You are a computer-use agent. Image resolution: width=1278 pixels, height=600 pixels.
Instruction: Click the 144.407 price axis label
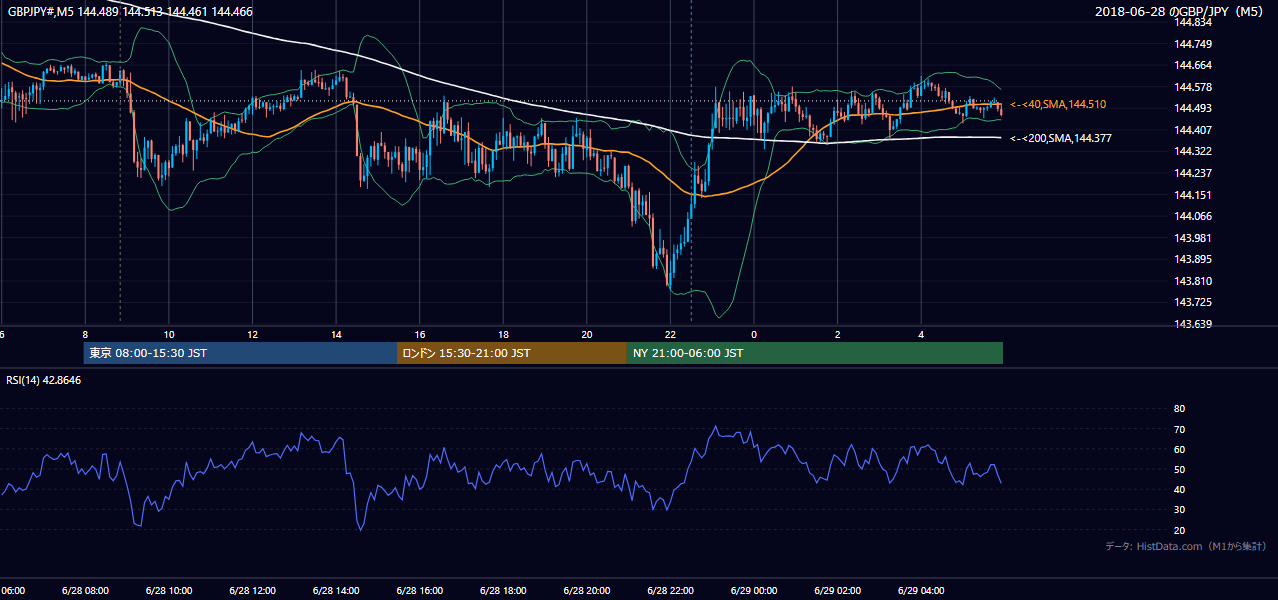coord(1192,130)
